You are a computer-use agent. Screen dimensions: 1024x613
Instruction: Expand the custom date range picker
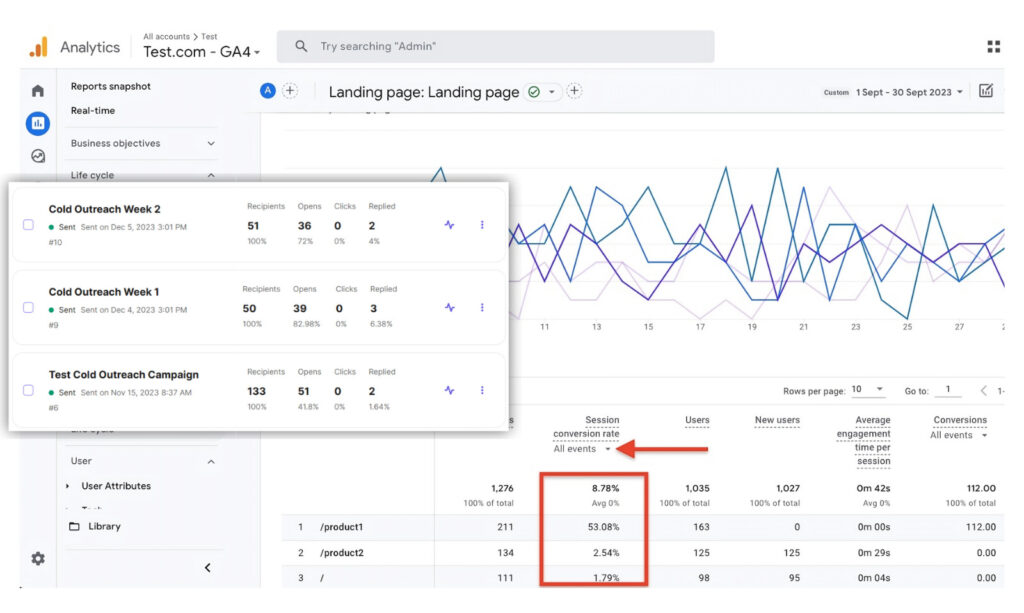pyautogui.click(x=908, y=92)
